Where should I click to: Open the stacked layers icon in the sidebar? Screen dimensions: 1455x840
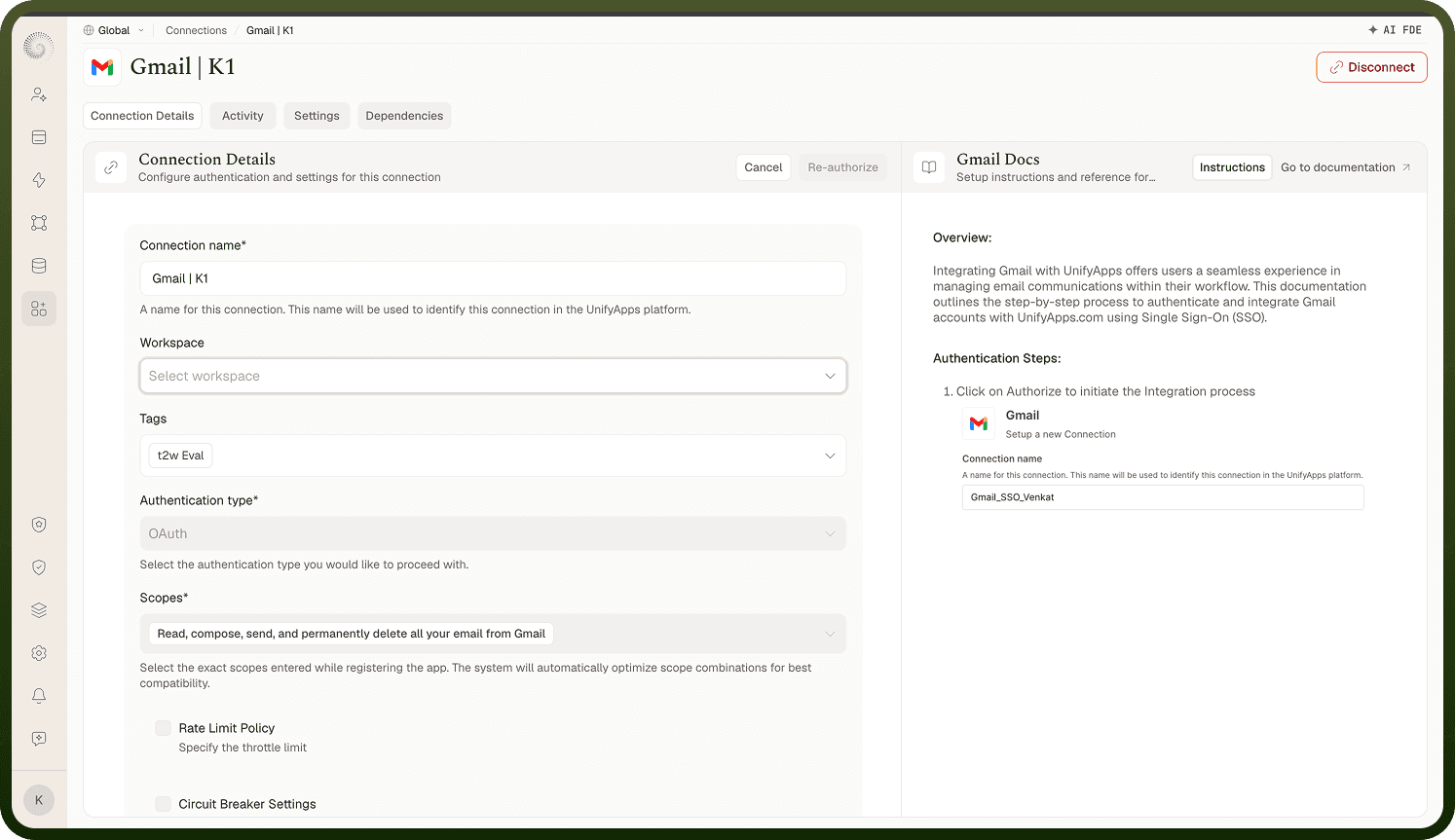coord(39,610)
